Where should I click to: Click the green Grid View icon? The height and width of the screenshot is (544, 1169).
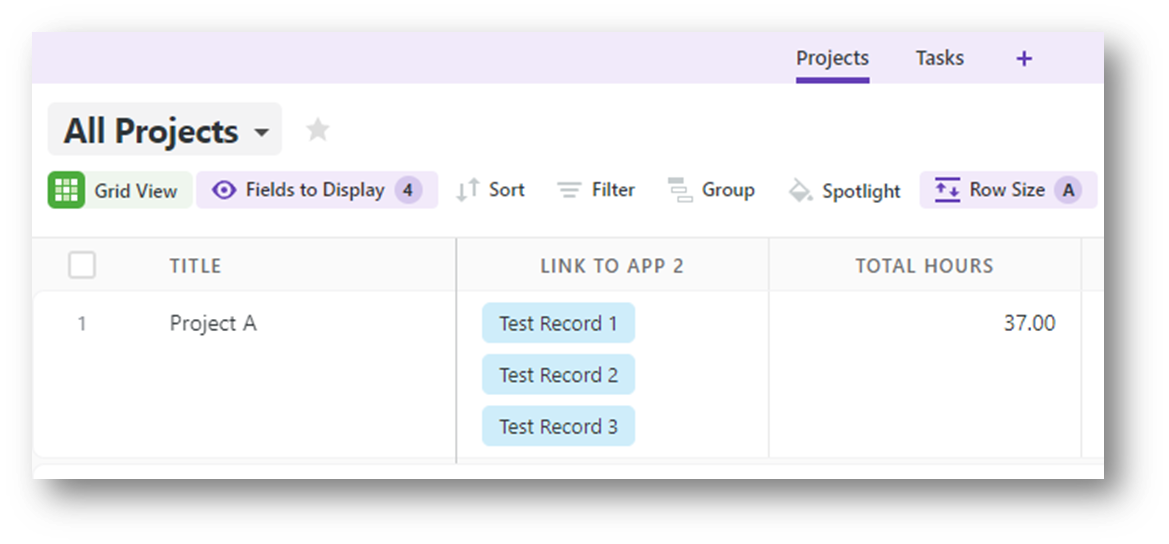pos(66,190)
